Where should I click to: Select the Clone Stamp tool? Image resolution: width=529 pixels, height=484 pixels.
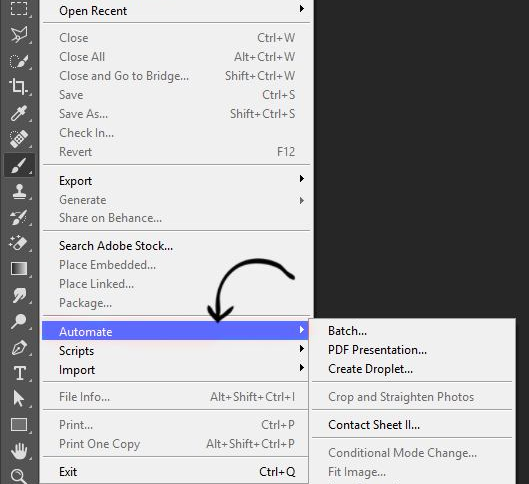click(19, 191)
